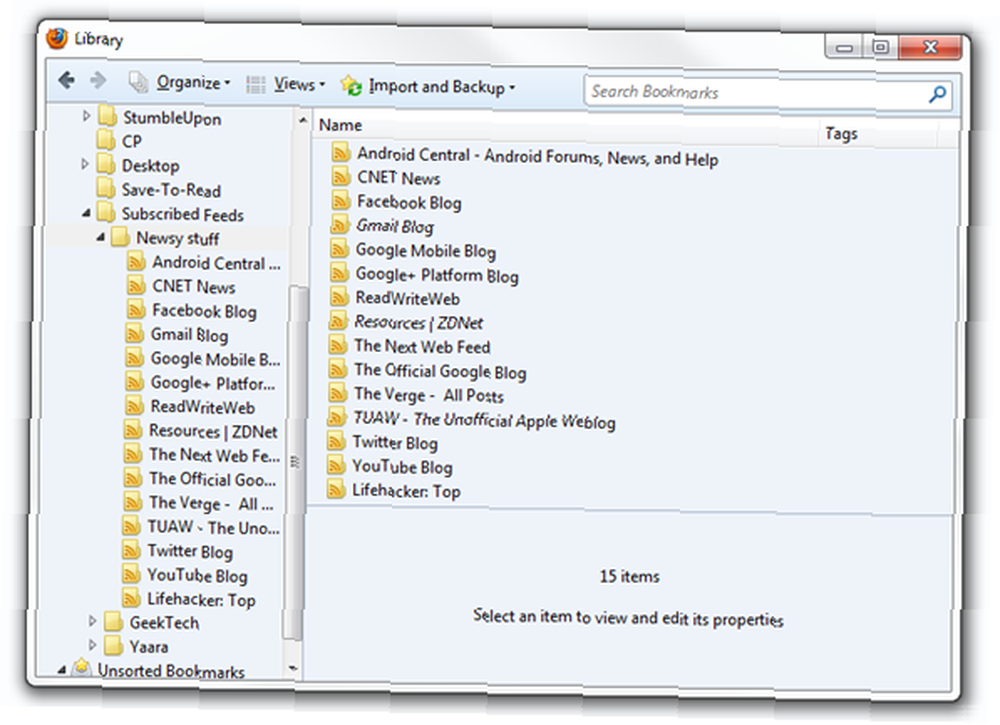This screenshot has height=725, width=1000.
Task: Expand the StumbleUpon folder
Action: pos(86,116)
